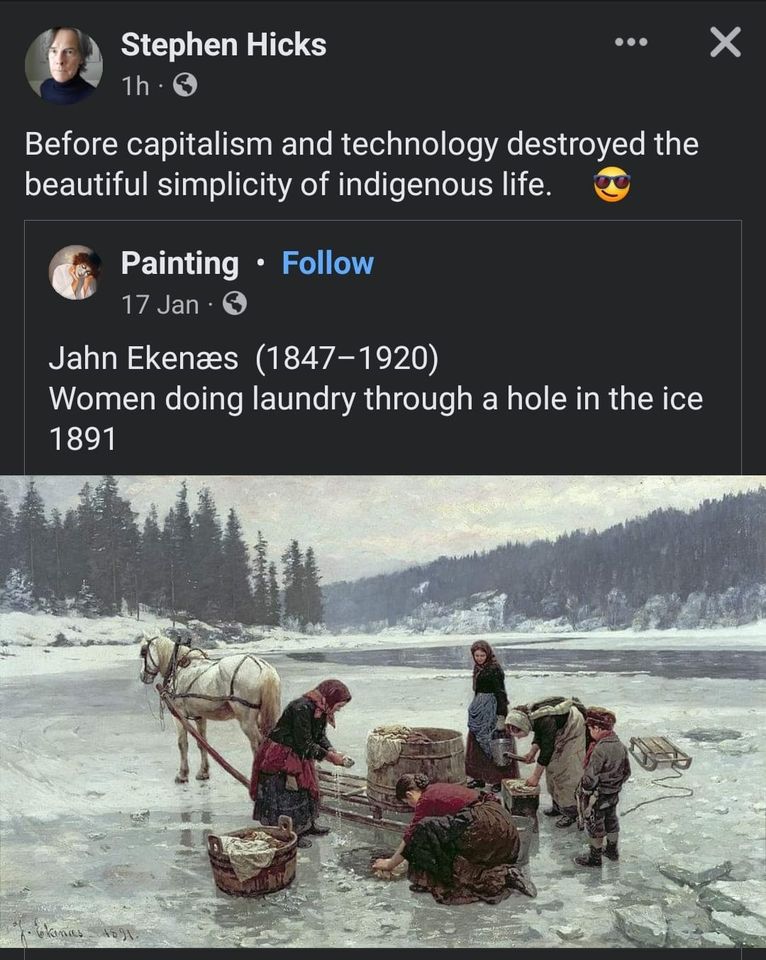Open the 1h post timestamp
This screenshot has height=960, width=766.
pos(135,86)
